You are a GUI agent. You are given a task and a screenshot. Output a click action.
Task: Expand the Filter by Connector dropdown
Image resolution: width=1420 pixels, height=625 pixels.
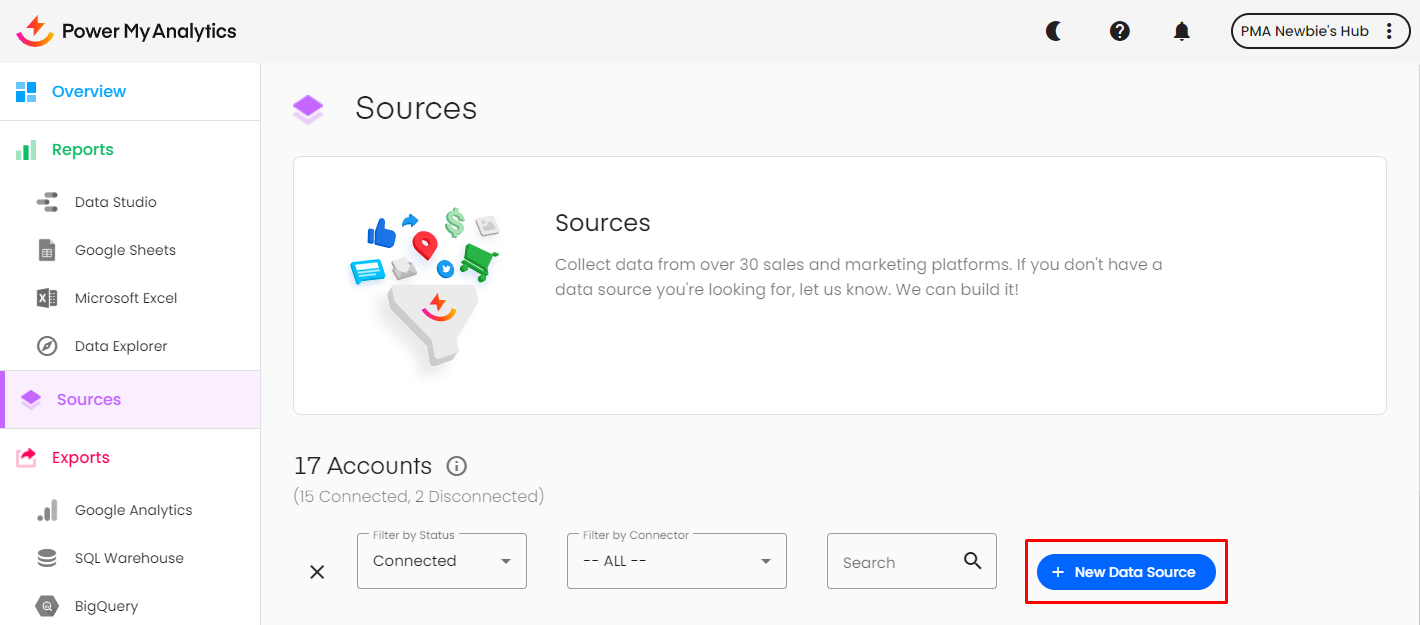pos(676,561)
